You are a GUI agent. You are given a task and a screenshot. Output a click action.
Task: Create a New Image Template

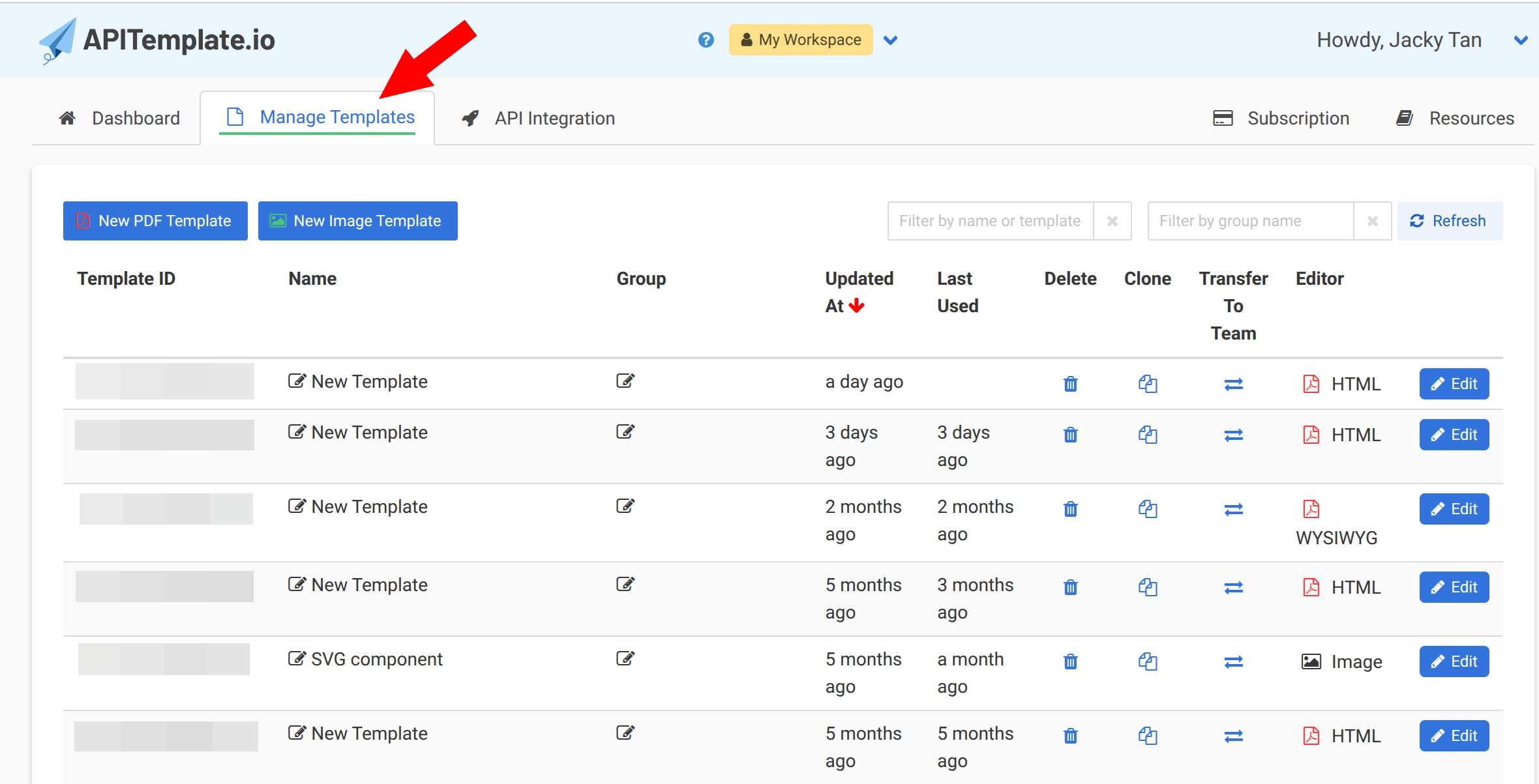coord(357,220)
